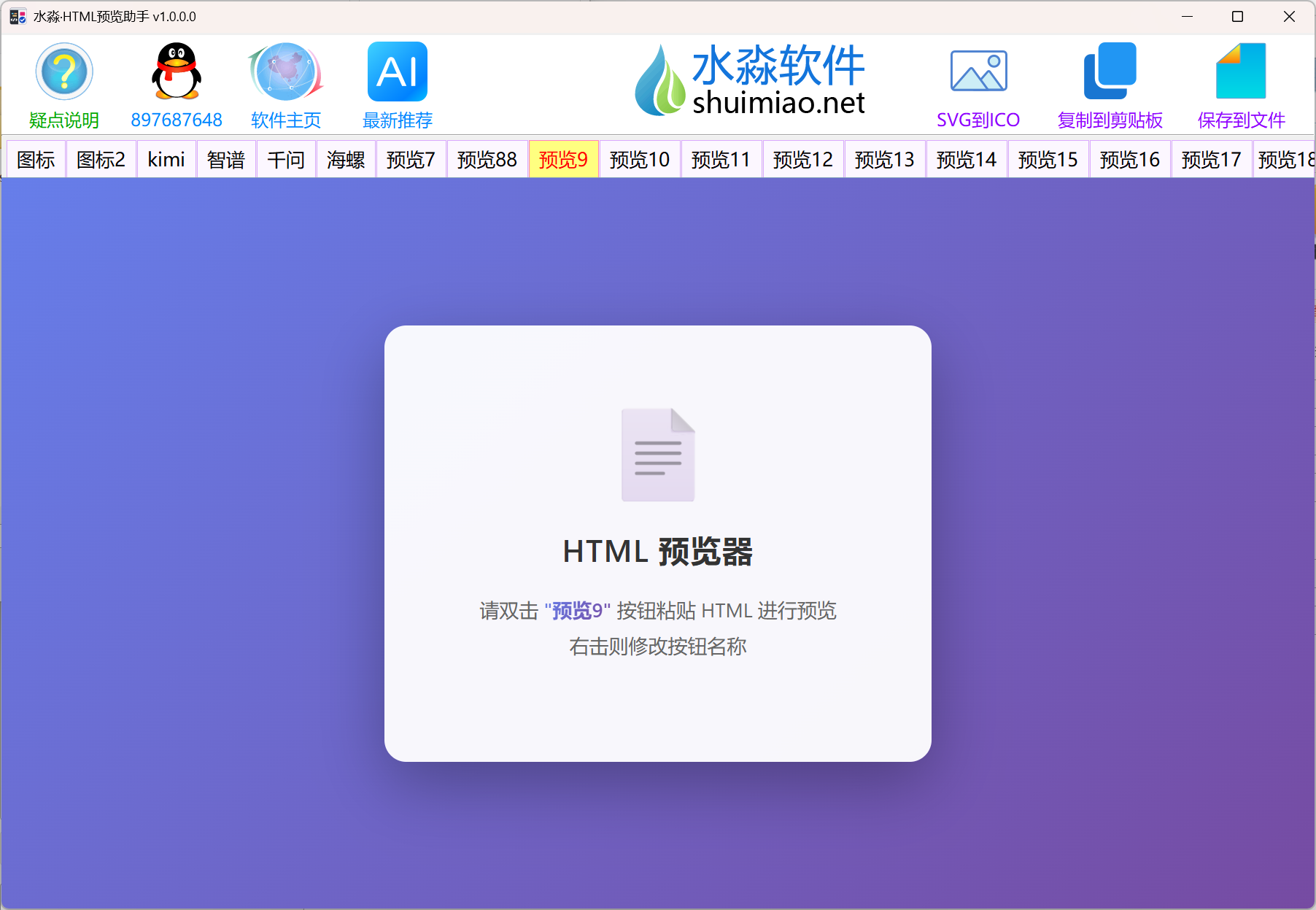Open the 千问 preview tab
This screenshot has width=1316, height=910.
(285, 159)
